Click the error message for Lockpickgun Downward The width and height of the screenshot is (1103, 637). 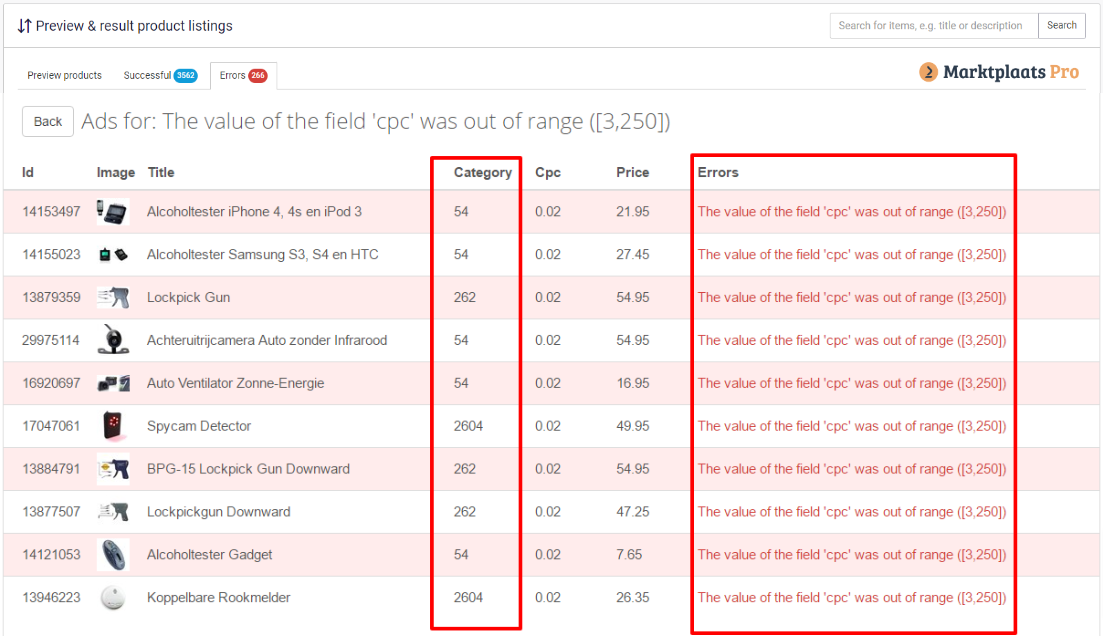(851, 512)
